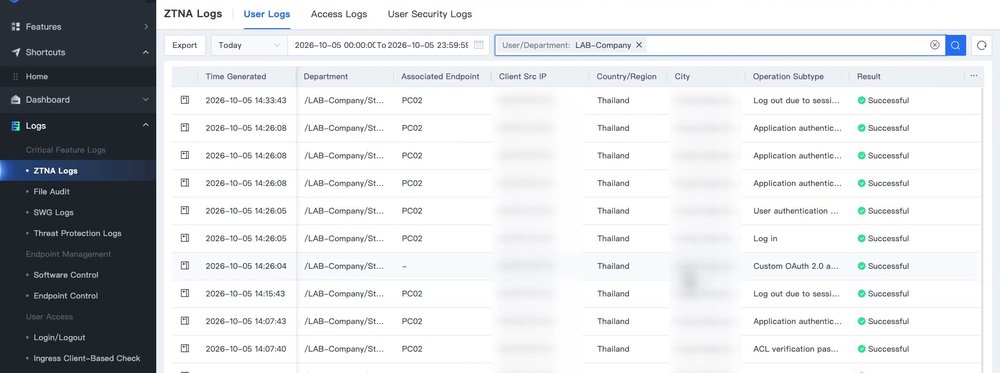
Task: Click the refresh icon beside search
Action: click(982, 45)
